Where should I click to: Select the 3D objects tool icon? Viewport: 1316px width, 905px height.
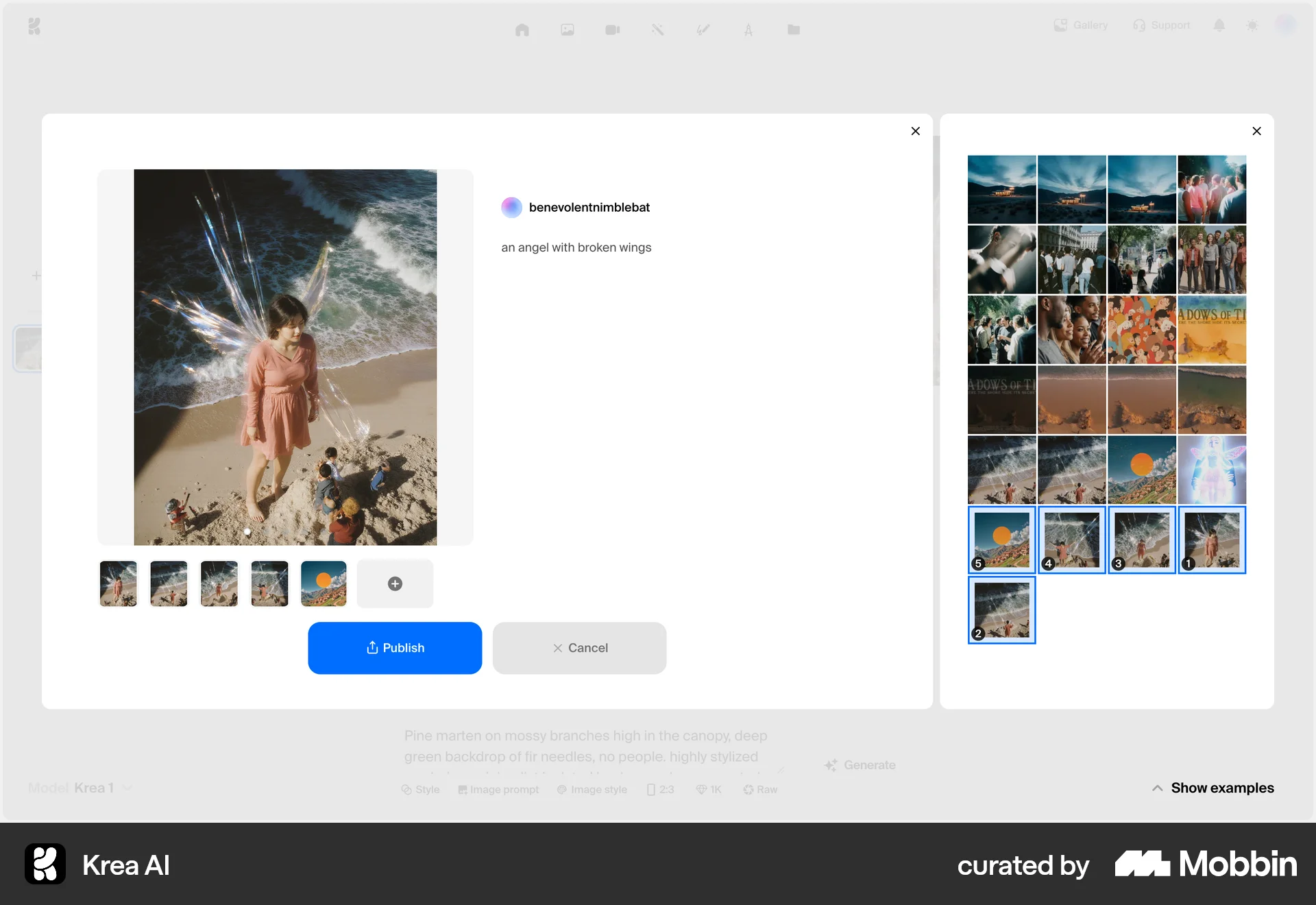[748, 29]
